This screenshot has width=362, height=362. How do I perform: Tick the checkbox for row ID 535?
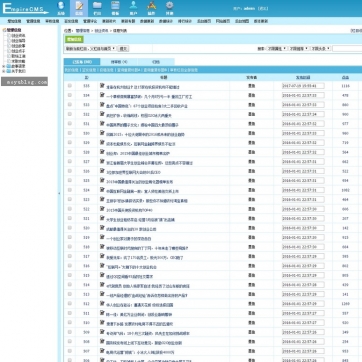coord(70,86)
